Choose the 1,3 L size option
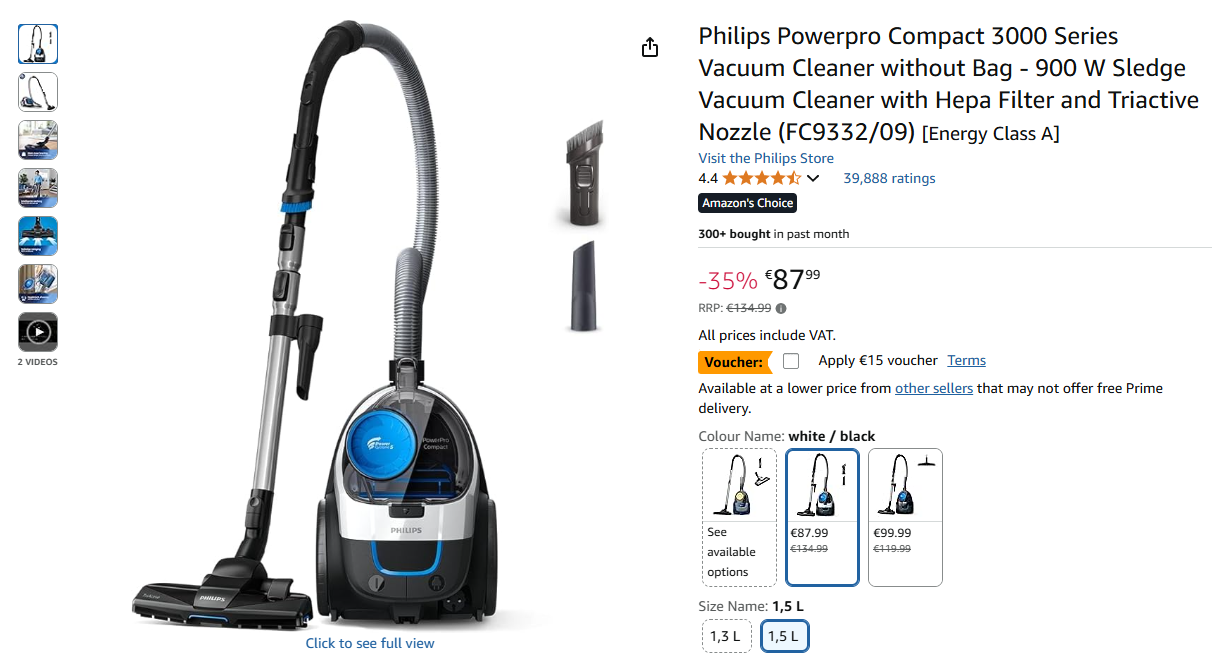The image size is (1212, 664). pyautogui.click(x=726, y=636)
